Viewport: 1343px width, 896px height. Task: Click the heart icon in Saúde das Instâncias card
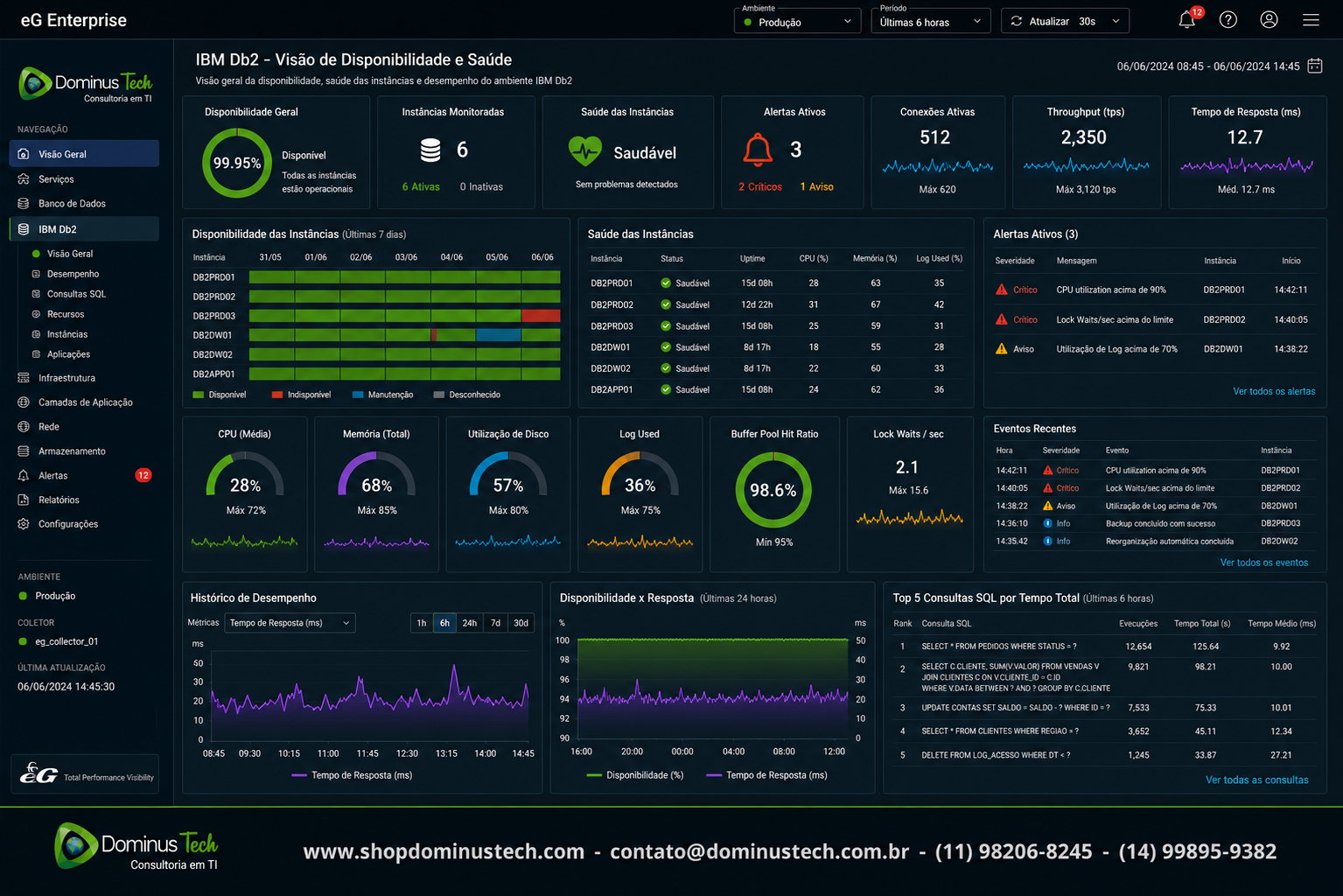[584, 151]
